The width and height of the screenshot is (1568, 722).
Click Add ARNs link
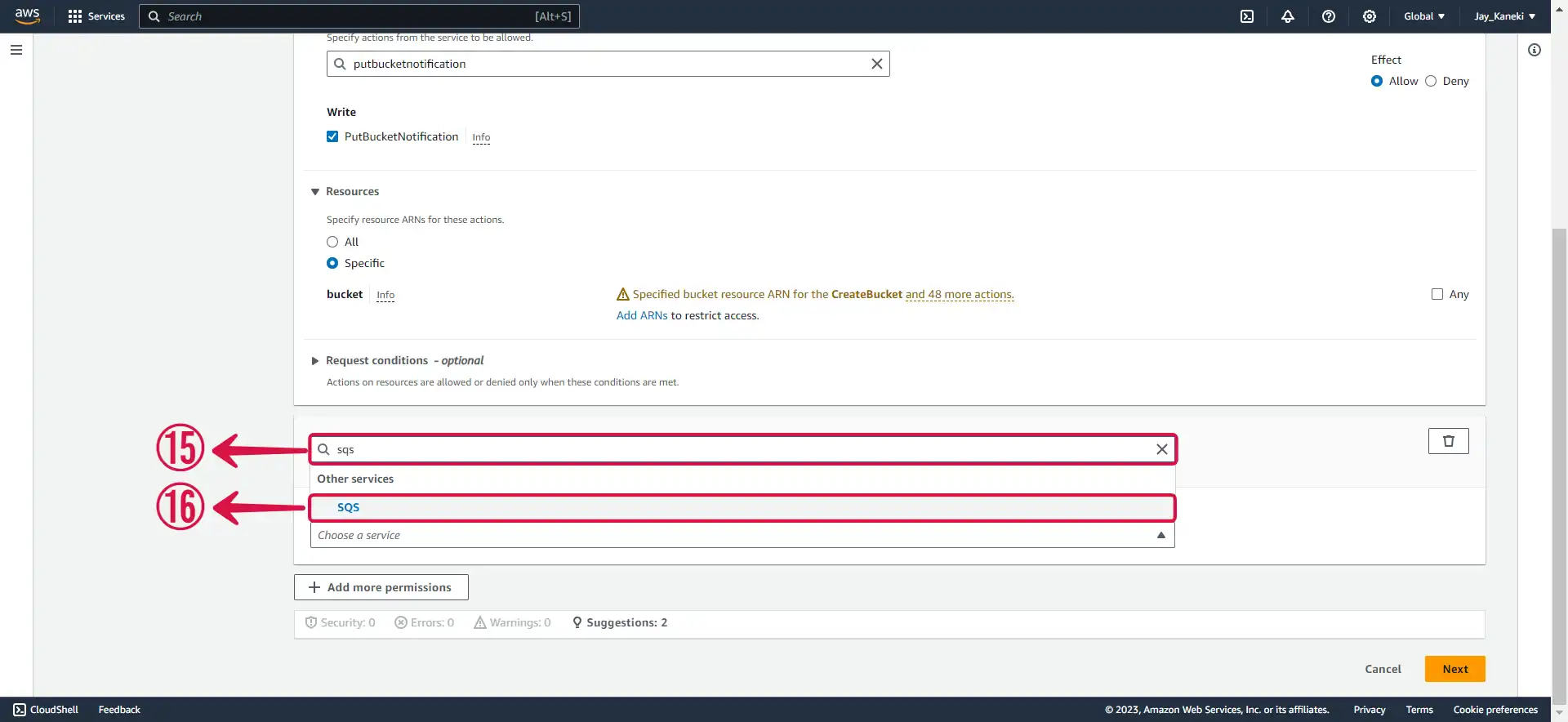(642, 316)
